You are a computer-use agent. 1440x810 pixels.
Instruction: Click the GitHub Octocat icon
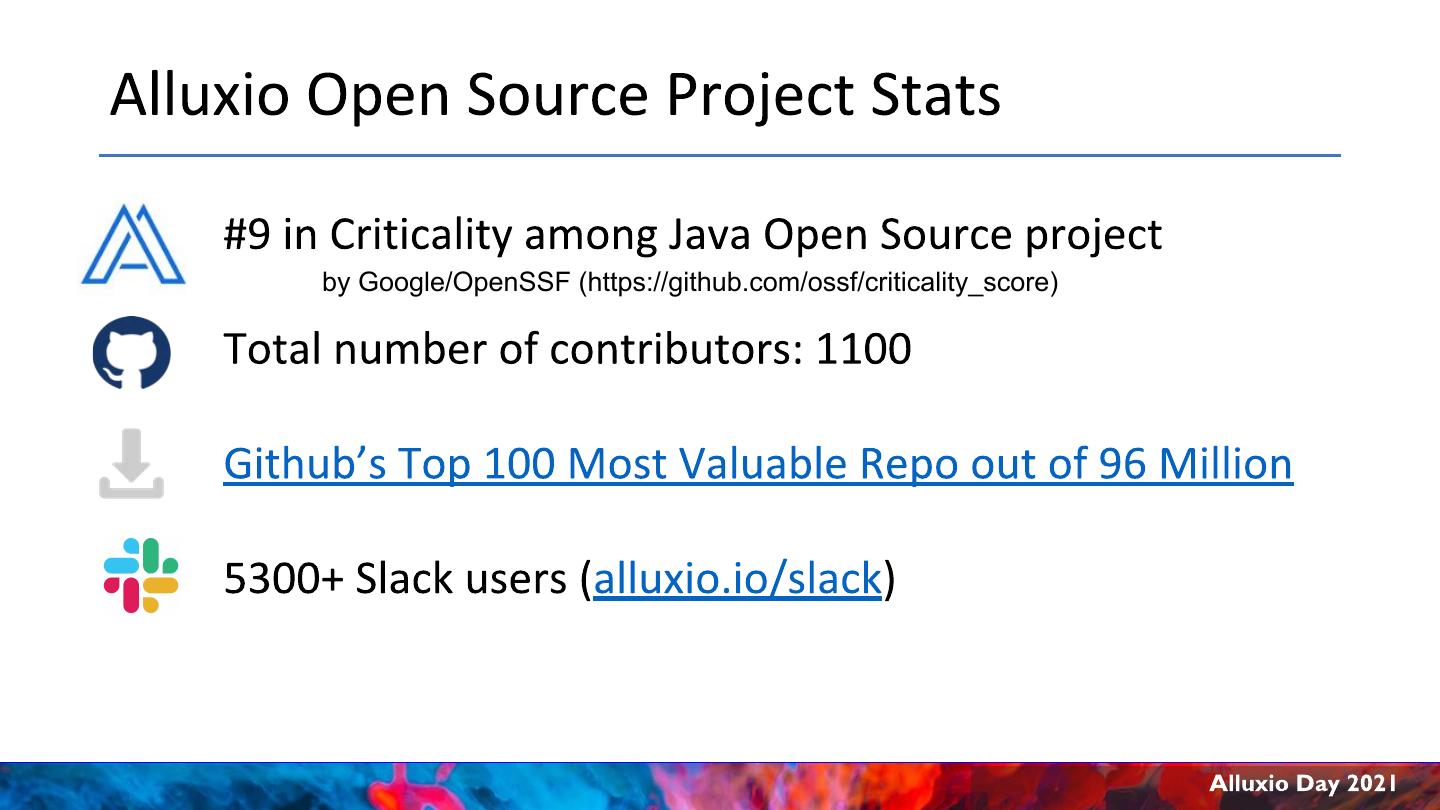pos(131,352)
